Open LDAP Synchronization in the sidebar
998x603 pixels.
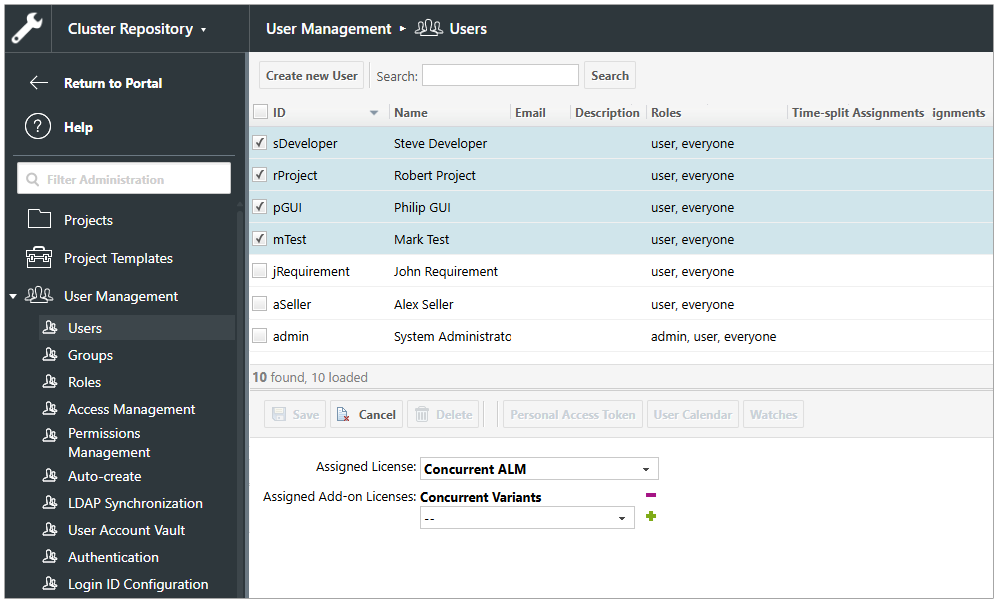[x=135, y=503]
